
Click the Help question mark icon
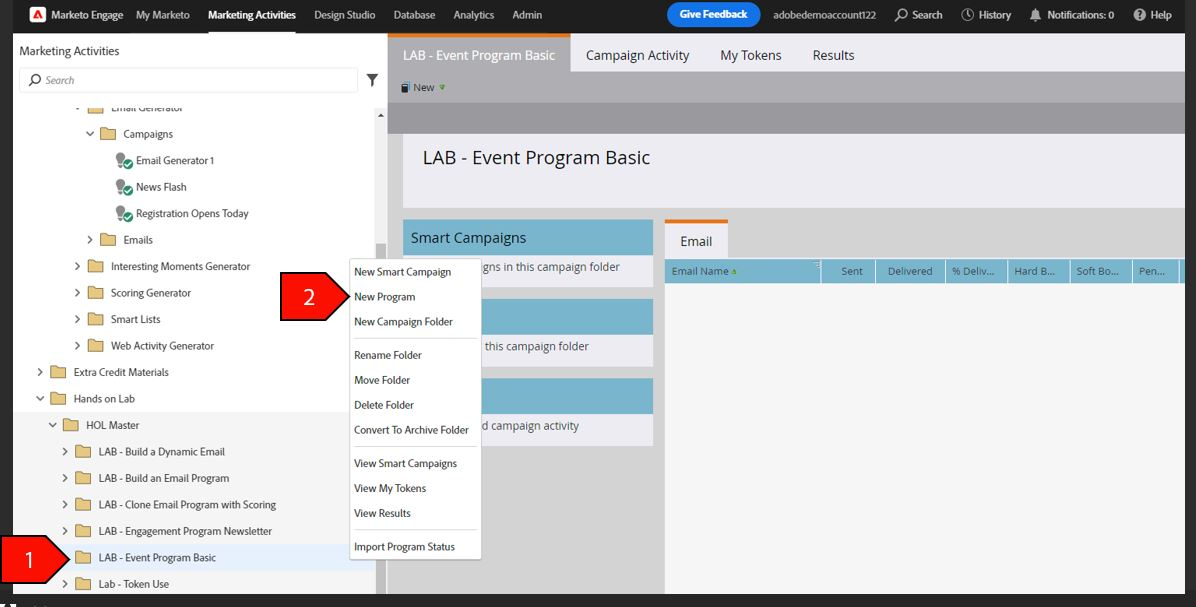(x=1140, y=14)
